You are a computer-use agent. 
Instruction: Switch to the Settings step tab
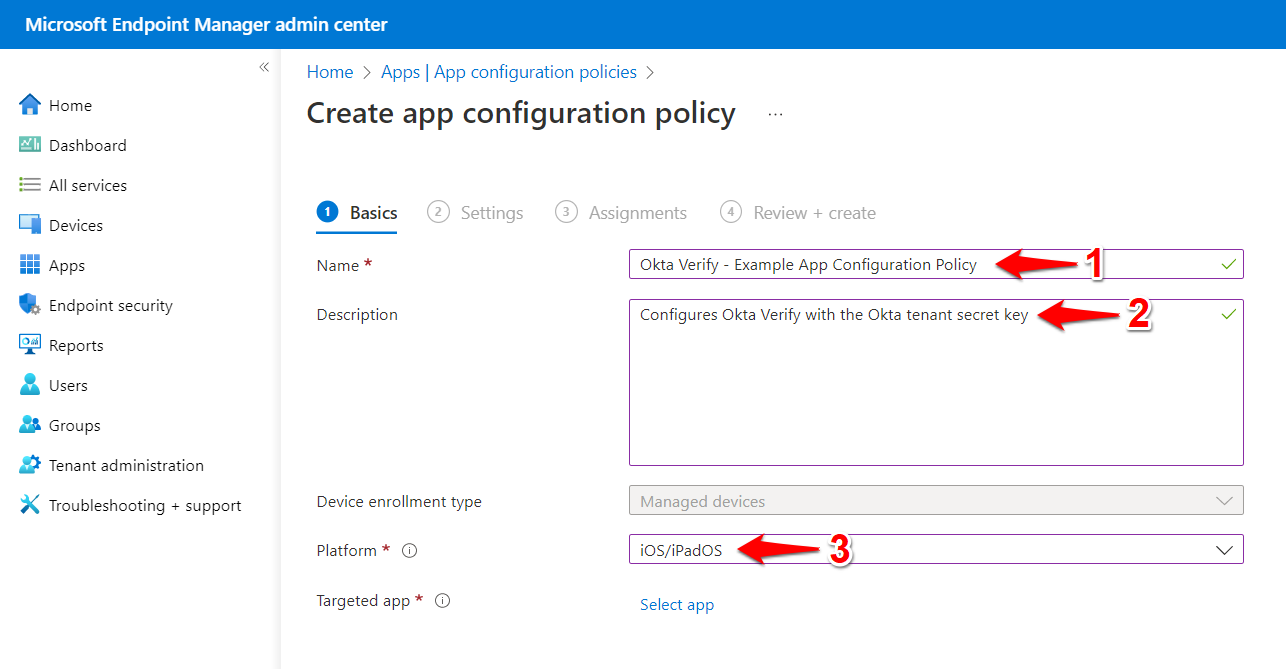[x=475, y=213]
